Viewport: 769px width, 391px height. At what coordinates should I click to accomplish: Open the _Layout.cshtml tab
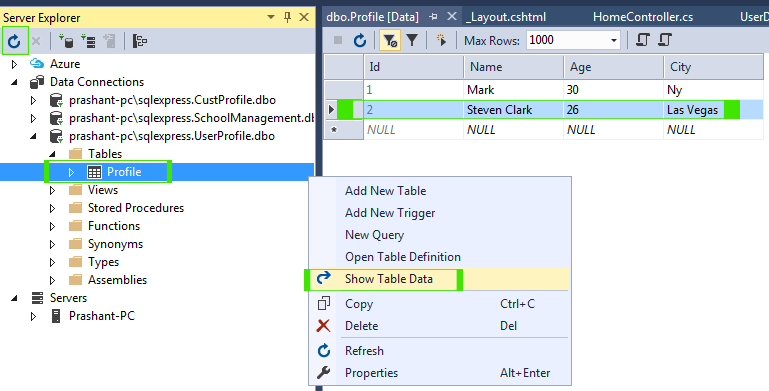click(506, 17)
